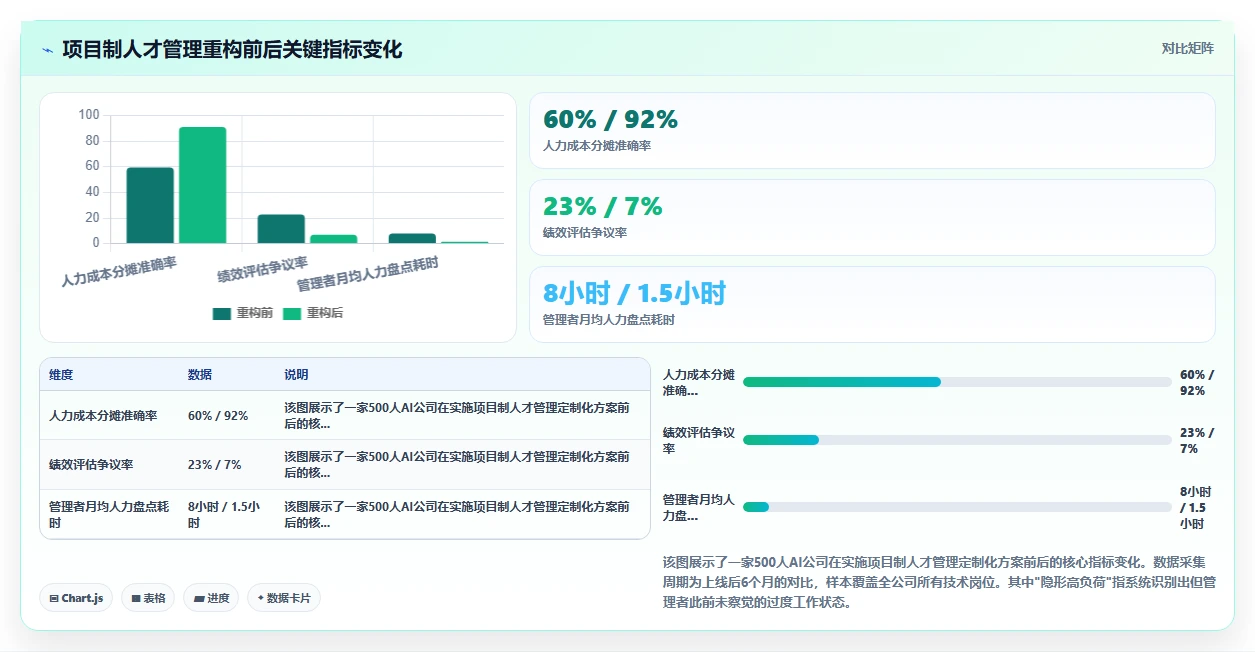Toggle the 重构前 legend swatch

pyautogui.click(x=222, y=313)
